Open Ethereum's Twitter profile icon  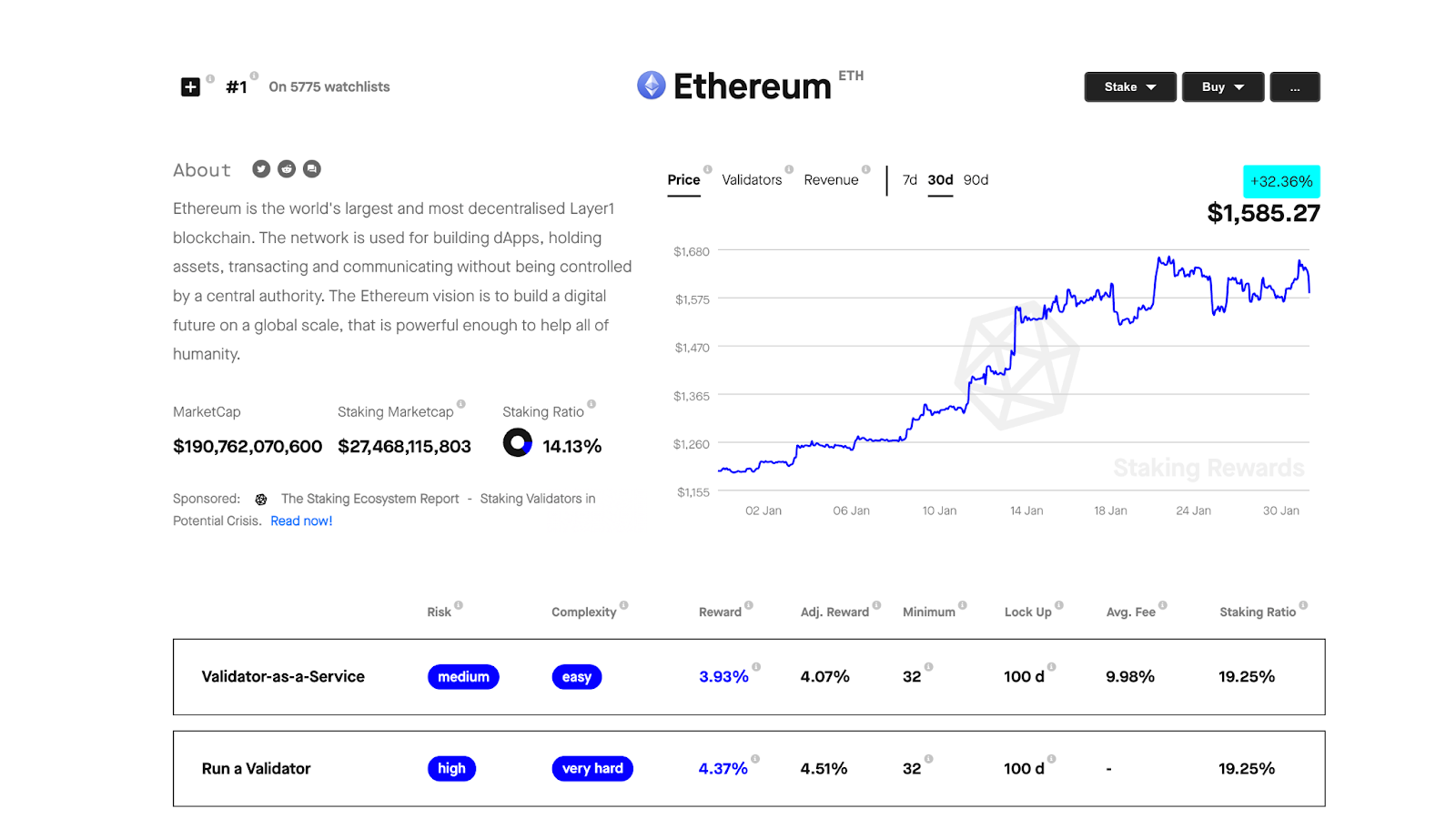click(x=261, y=169)
